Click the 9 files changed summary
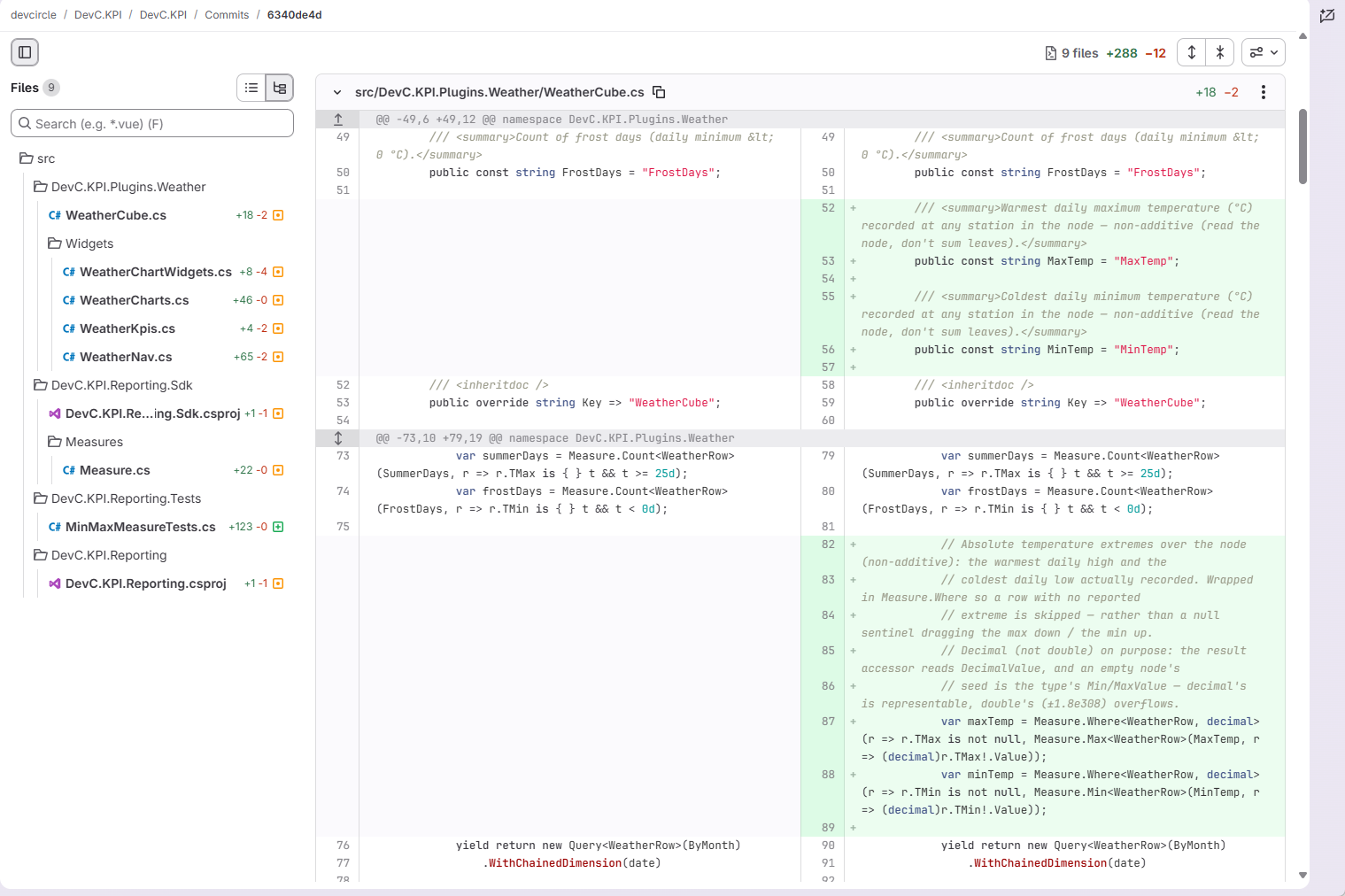 pyautogui.click(x=1071, y=53)
